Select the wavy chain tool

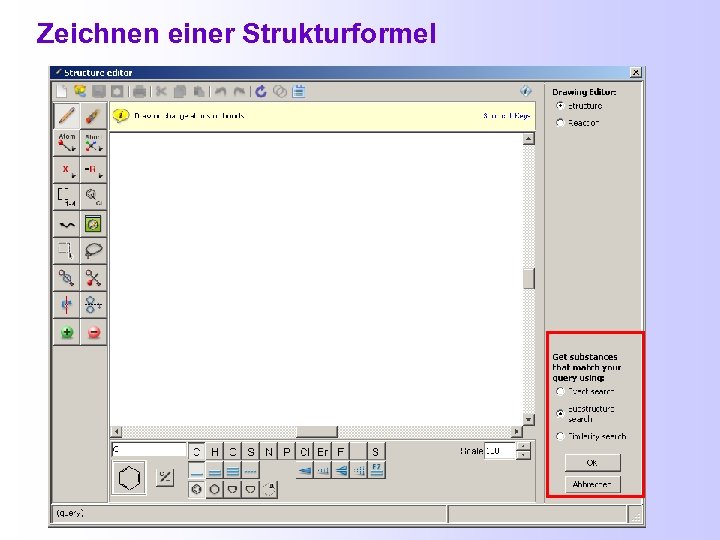point(67,224)
